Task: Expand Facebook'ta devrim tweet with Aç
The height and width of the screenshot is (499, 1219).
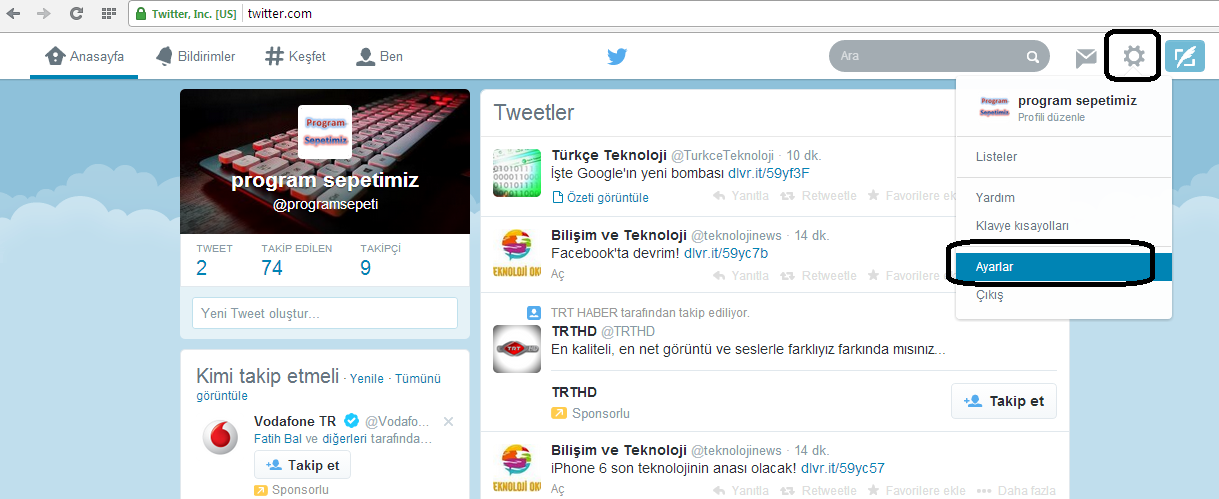Action: pos(558,275)
